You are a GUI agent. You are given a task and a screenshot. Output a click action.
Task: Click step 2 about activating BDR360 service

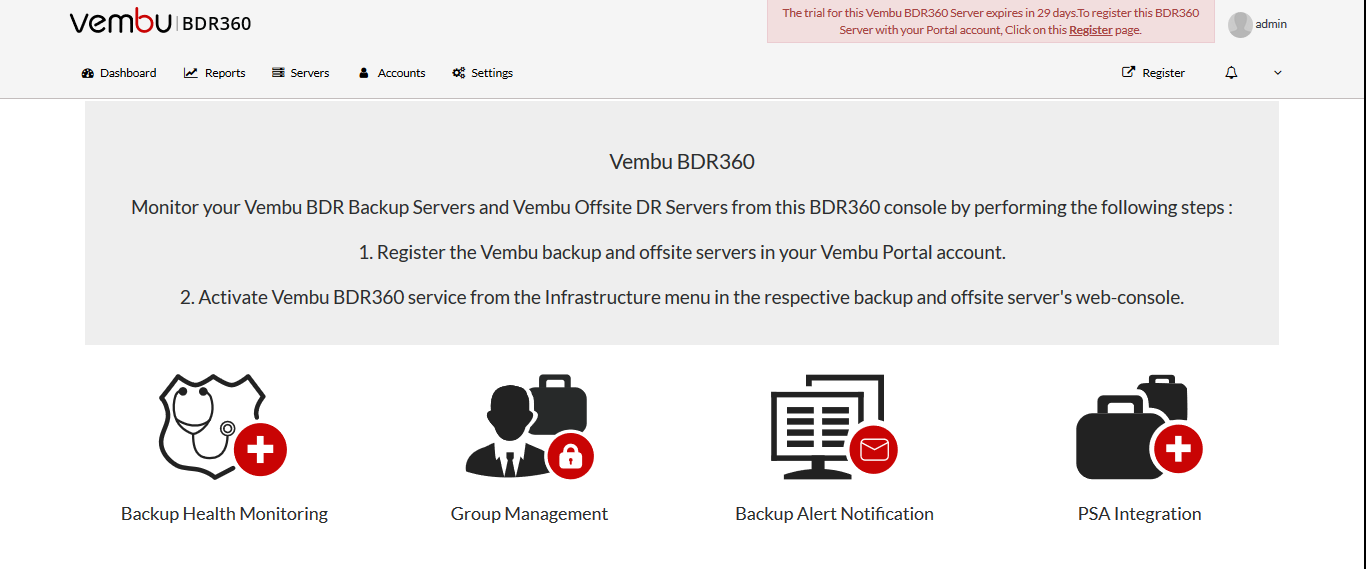pos(682,298)
